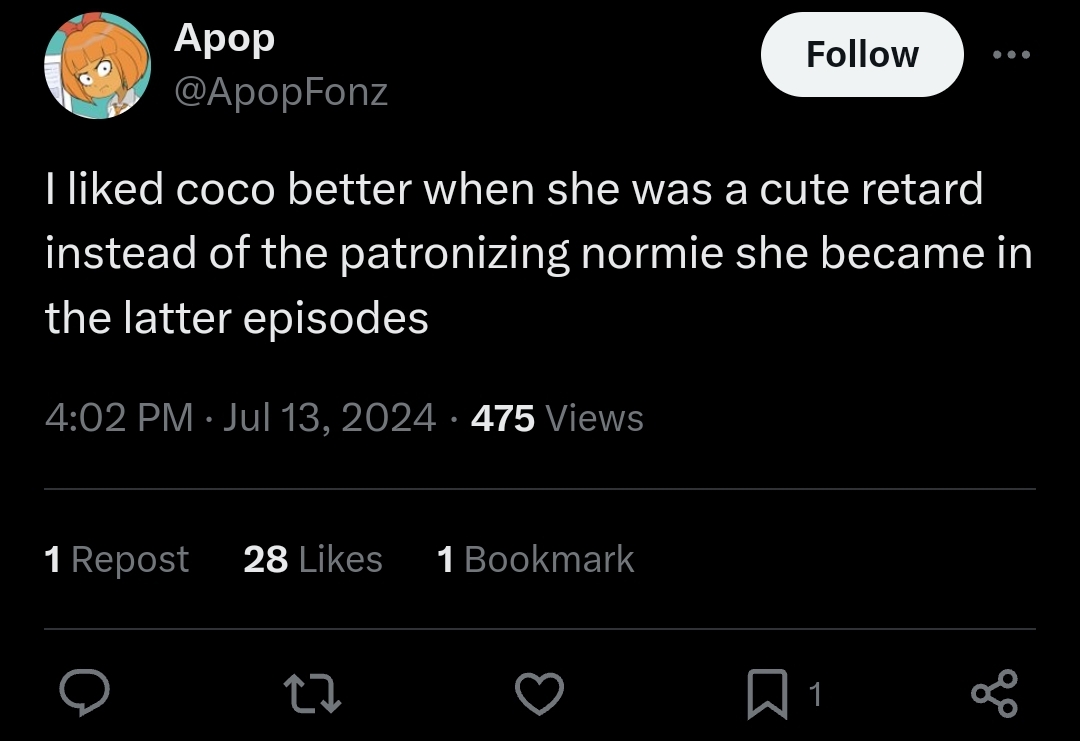This screenshot has height=741, width=1080.
Task: Click the word "patronizing" in the tweet
Action: tap(455, 254)
